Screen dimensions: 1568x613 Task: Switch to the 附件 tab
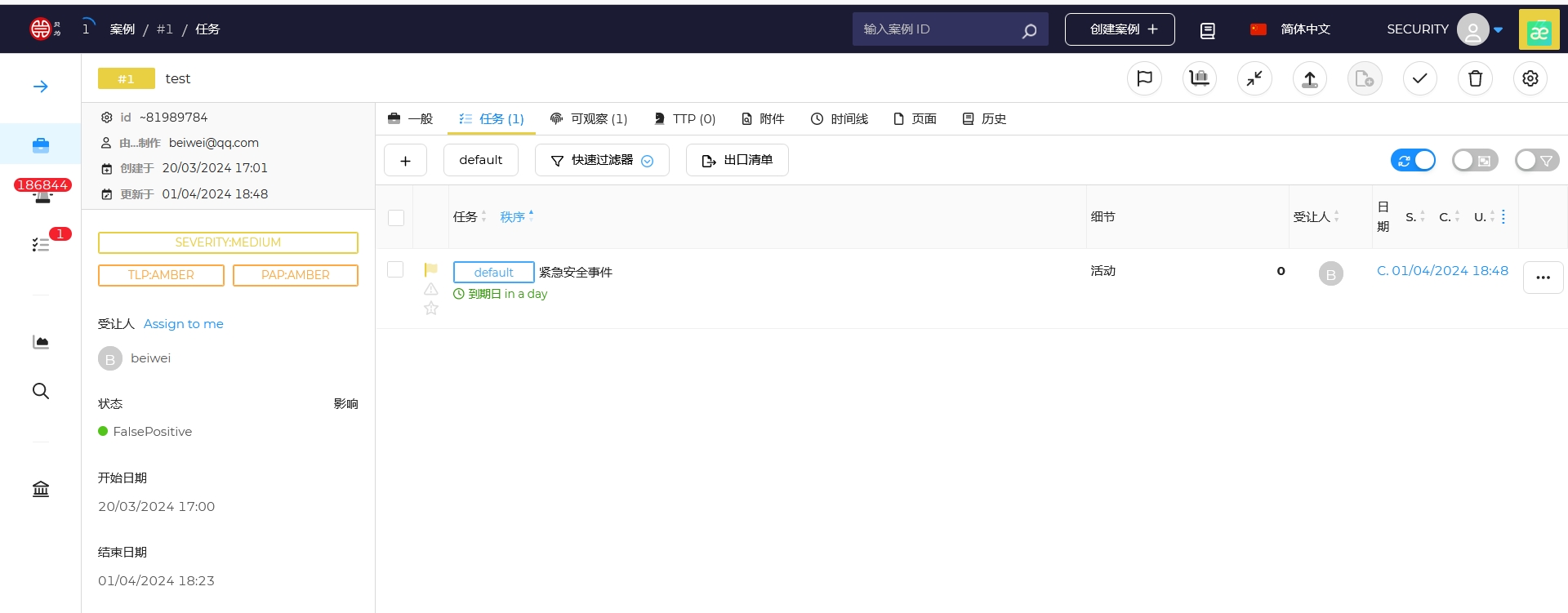pyautogui.click(x=763, y=119)
